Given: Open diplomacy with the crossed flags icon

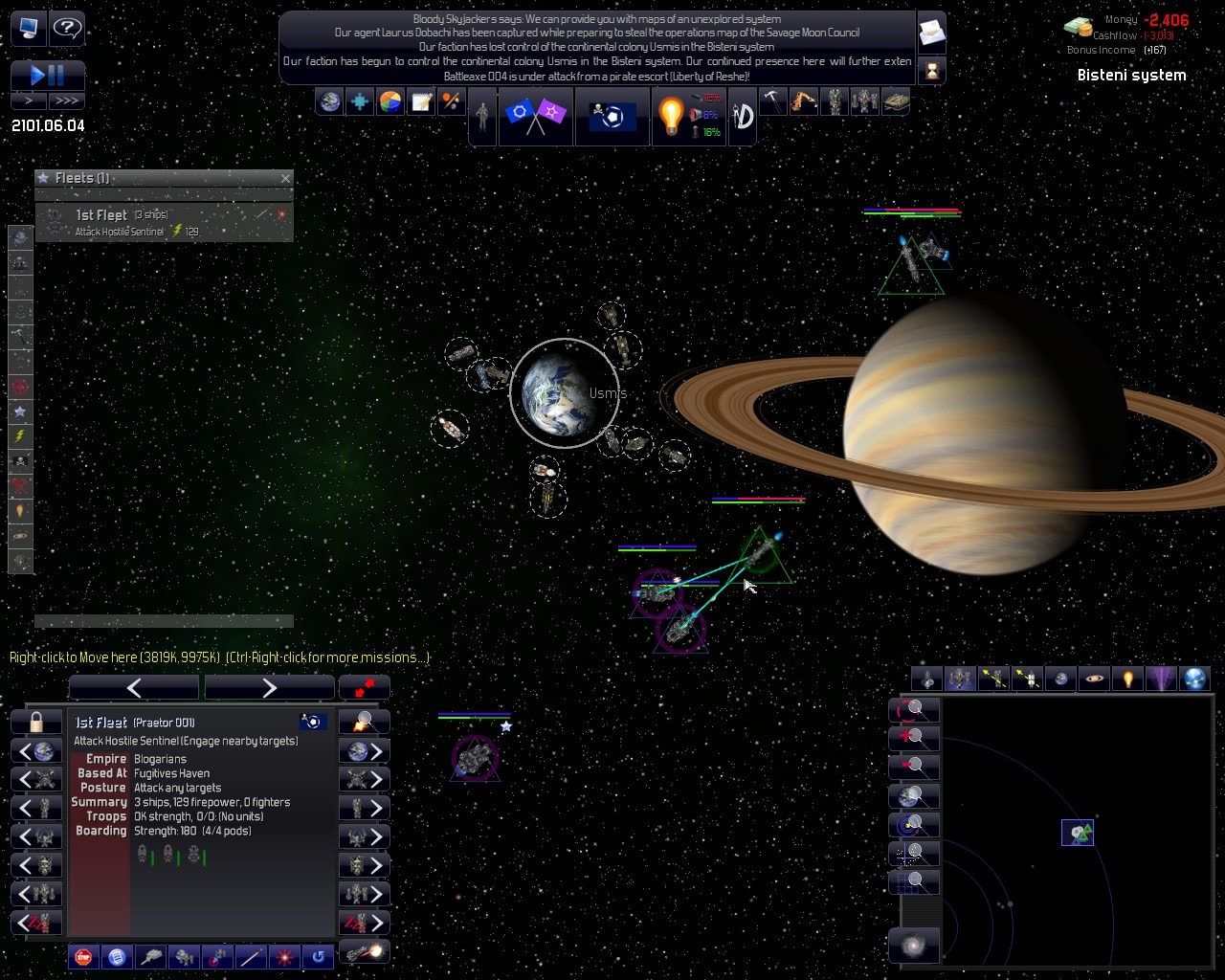Looking at the screenshot, I should click(x=535, y=116).
